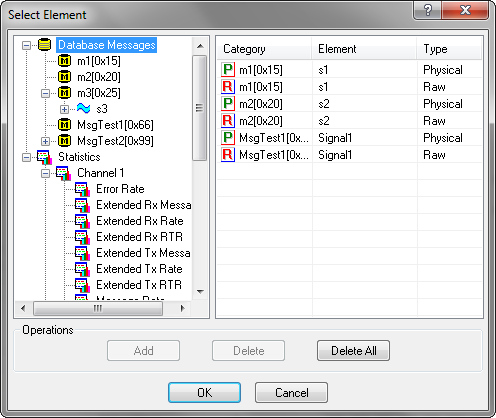Click the tree scroll left arrow
The image size is (496, 418).
(23, 308)
